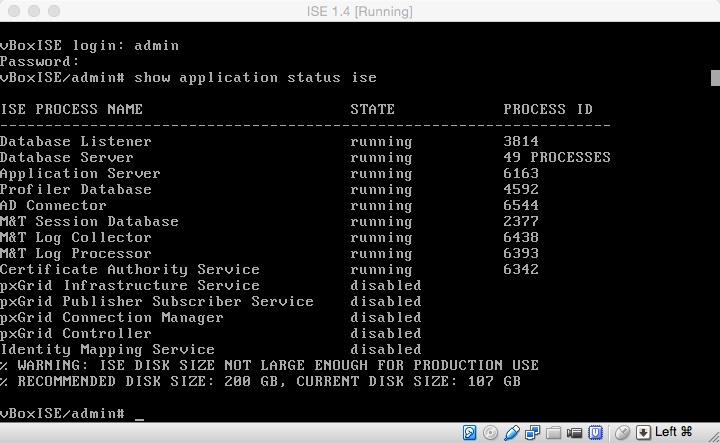Click the running state of AD Connector
The image size is (720, 443).
(381, 206)
